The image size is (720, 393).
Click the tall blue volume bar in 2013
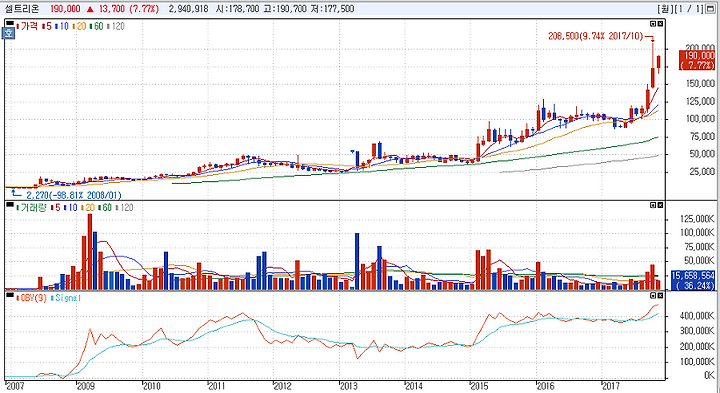coord(357,261)
